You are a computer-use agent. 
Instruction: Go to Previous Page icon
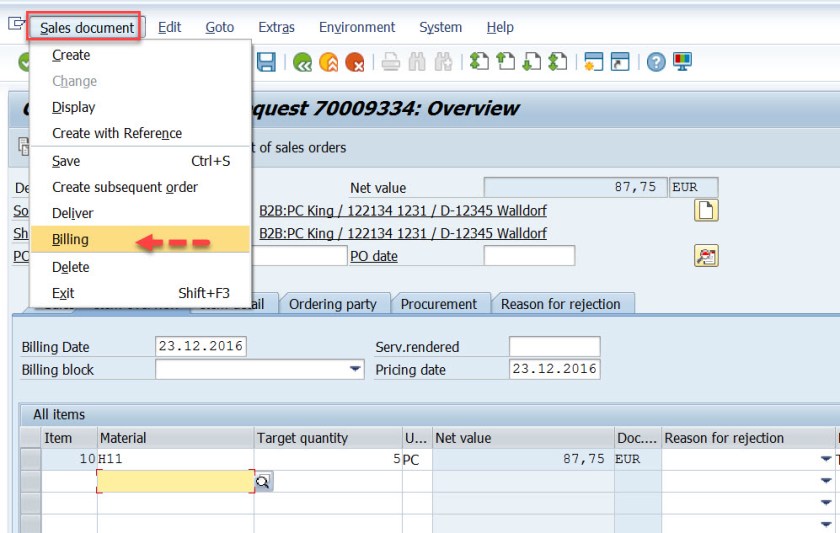click(505, 62)
